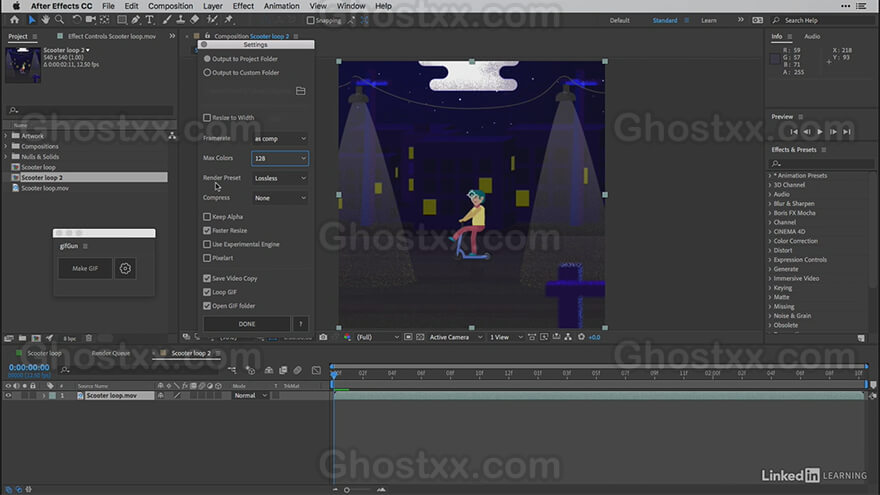Expand Color Correction effects category
880x495 pixels.
click(770, 241)
